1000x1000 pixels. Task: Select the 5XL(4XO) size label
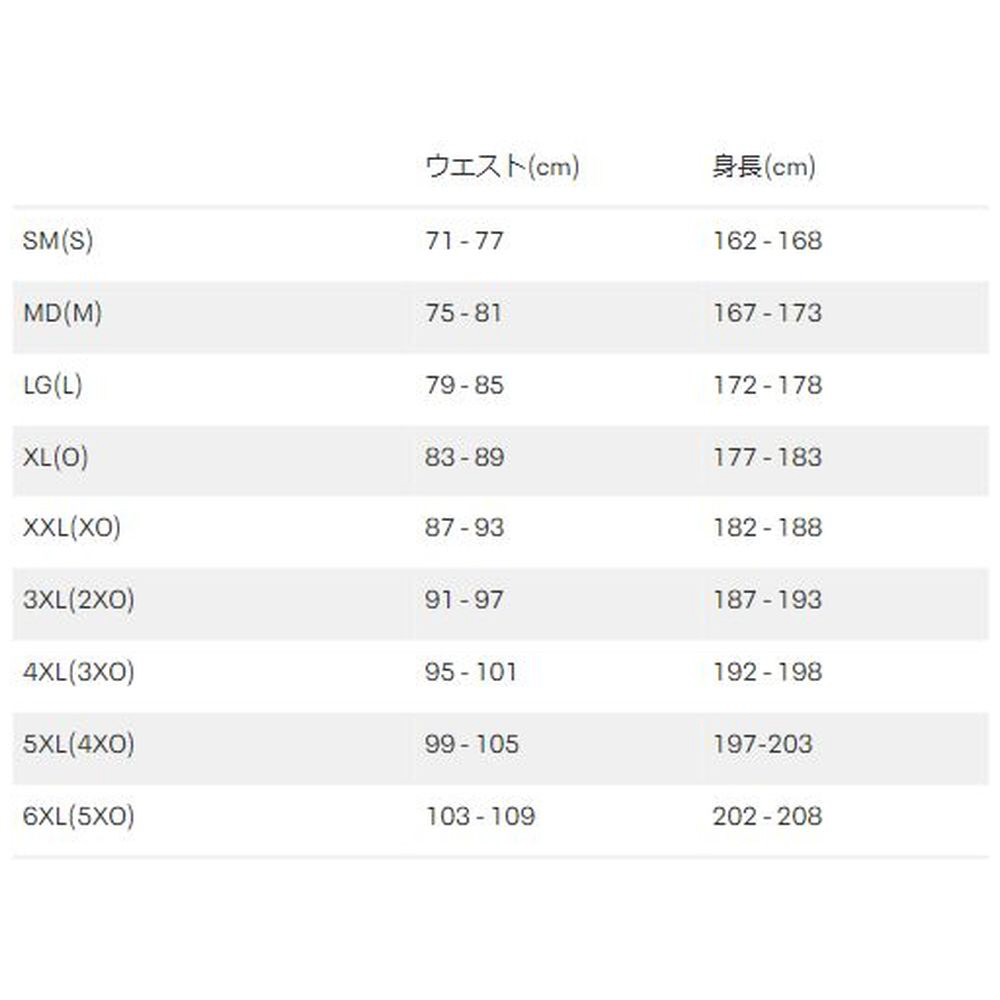[x=79, y=744]
